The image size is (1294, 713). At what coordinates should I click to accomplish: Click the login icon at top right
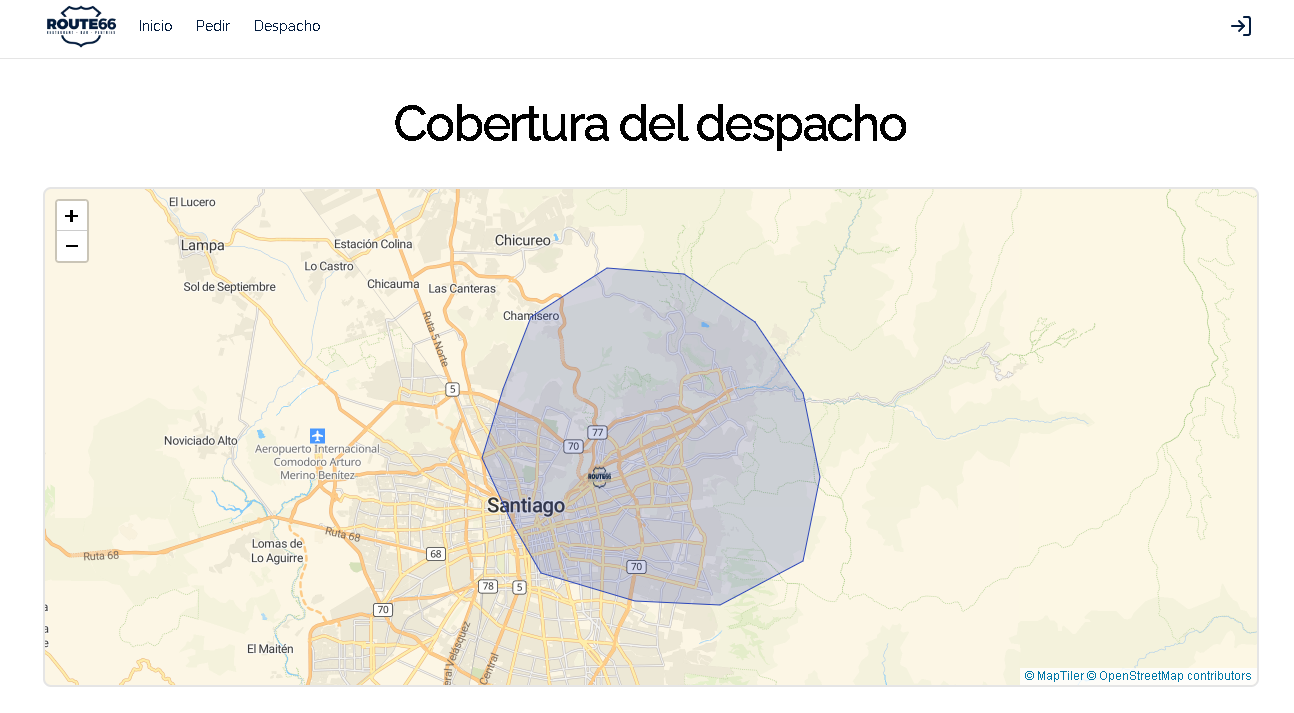click(x=1240, y=26)
